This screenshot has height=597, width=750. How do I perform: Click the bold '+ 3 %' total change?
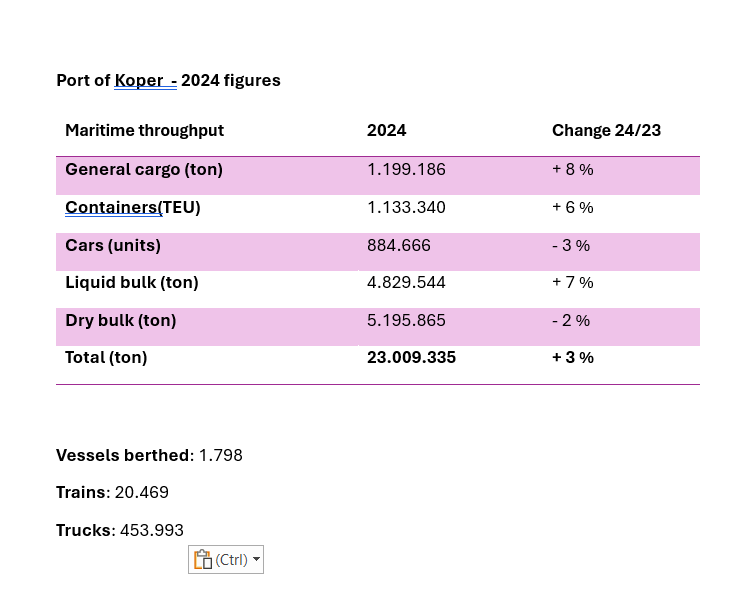point(573,357)
